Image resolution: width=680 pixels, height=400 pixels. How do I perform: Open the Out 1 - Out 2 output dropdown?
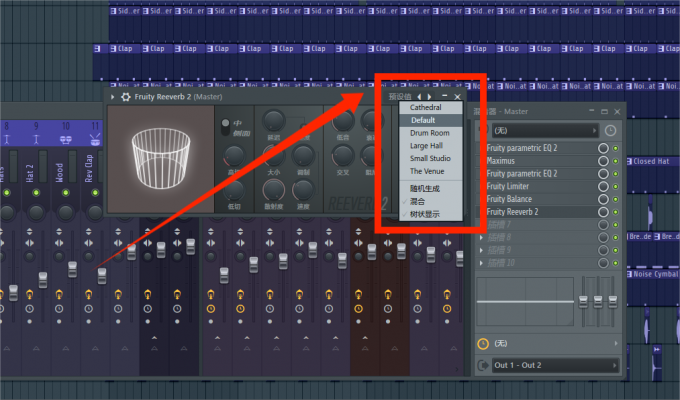point(555,365)
